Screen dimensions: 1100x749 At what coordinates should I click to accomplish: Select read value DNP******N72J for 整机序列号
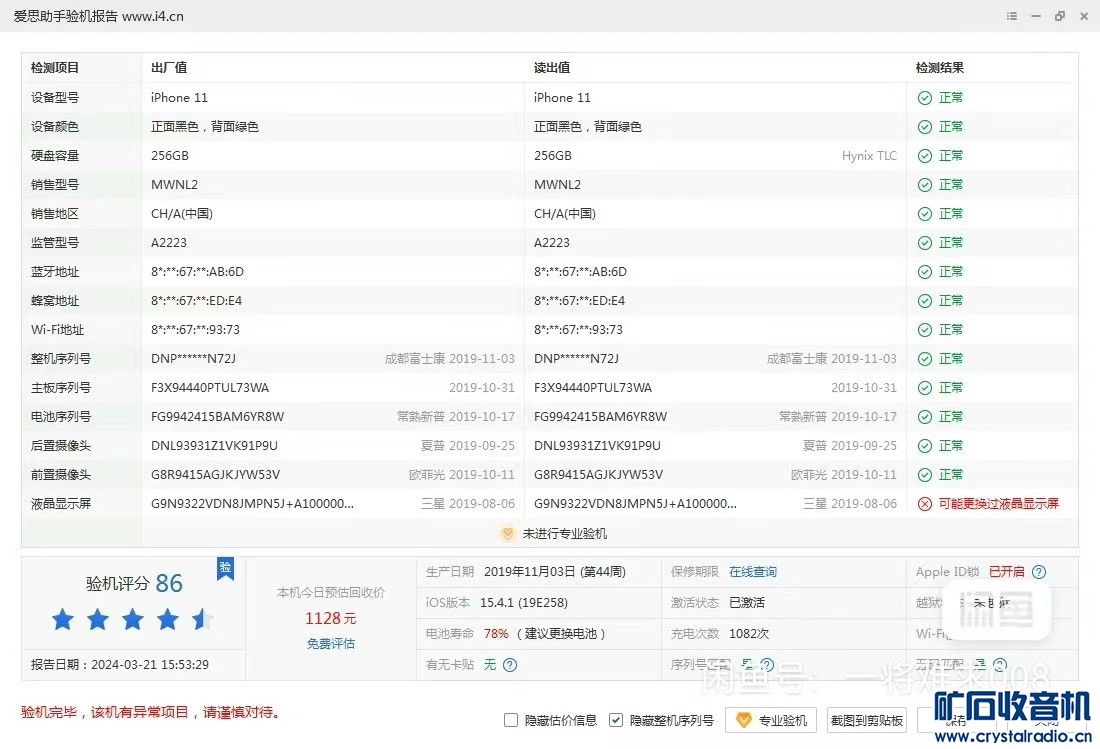click(x=577, y=359)
